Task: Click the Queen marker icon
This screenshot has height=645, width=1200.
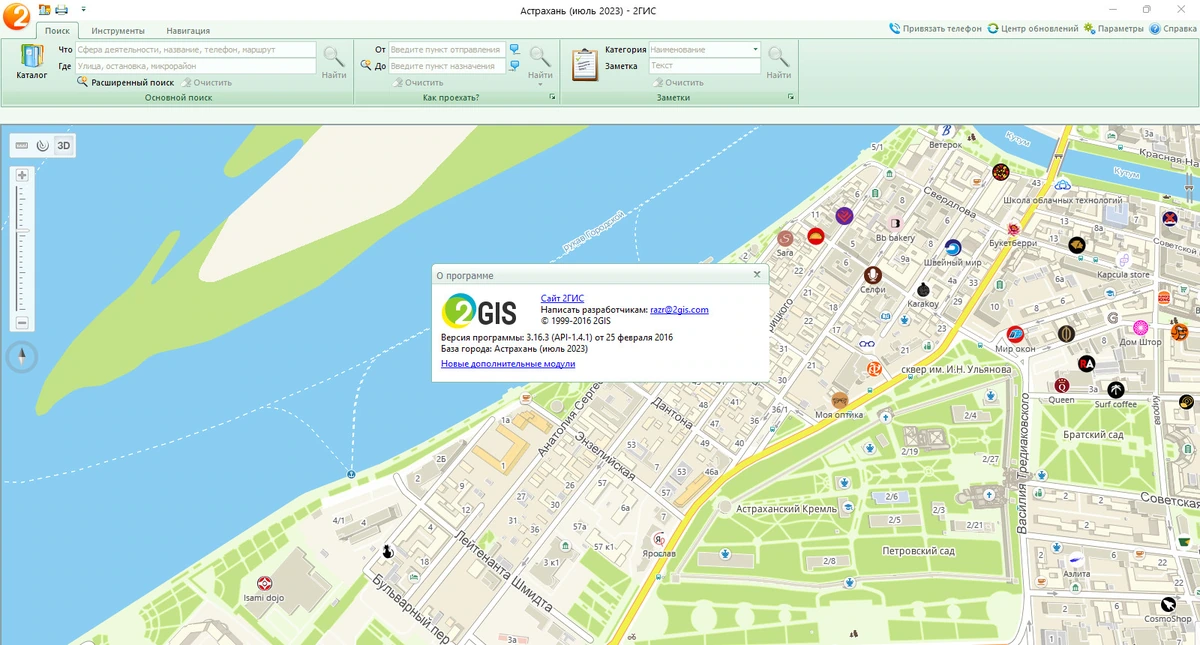Action: 1061,386
